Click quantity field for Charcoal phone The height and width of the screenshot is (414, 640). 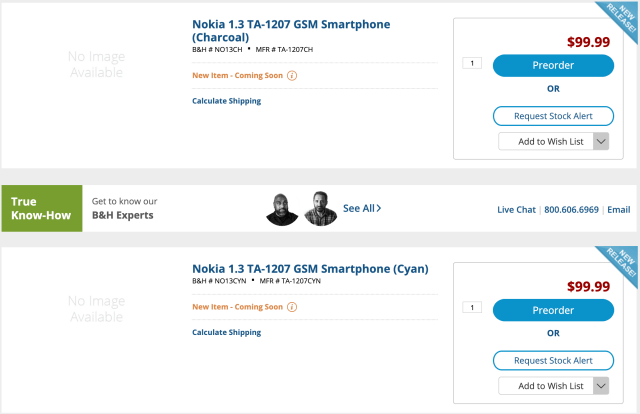coord(472,64)
